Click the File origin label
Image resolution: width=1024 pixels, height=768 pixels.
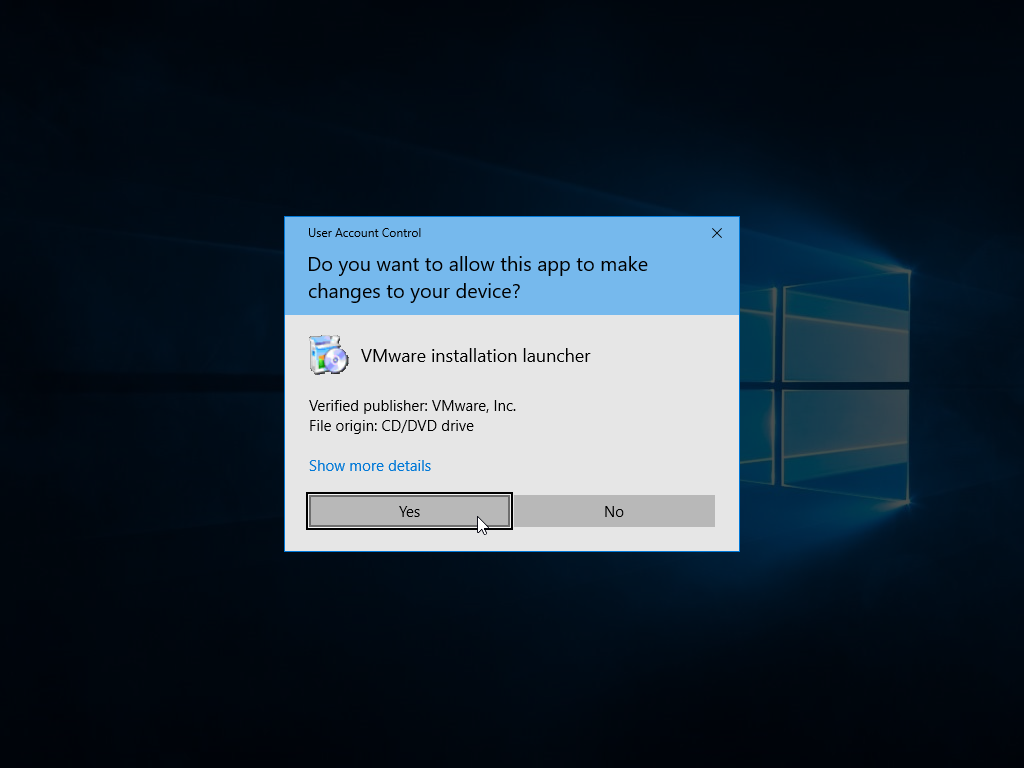pyautogui.click(x=343, y=426)
